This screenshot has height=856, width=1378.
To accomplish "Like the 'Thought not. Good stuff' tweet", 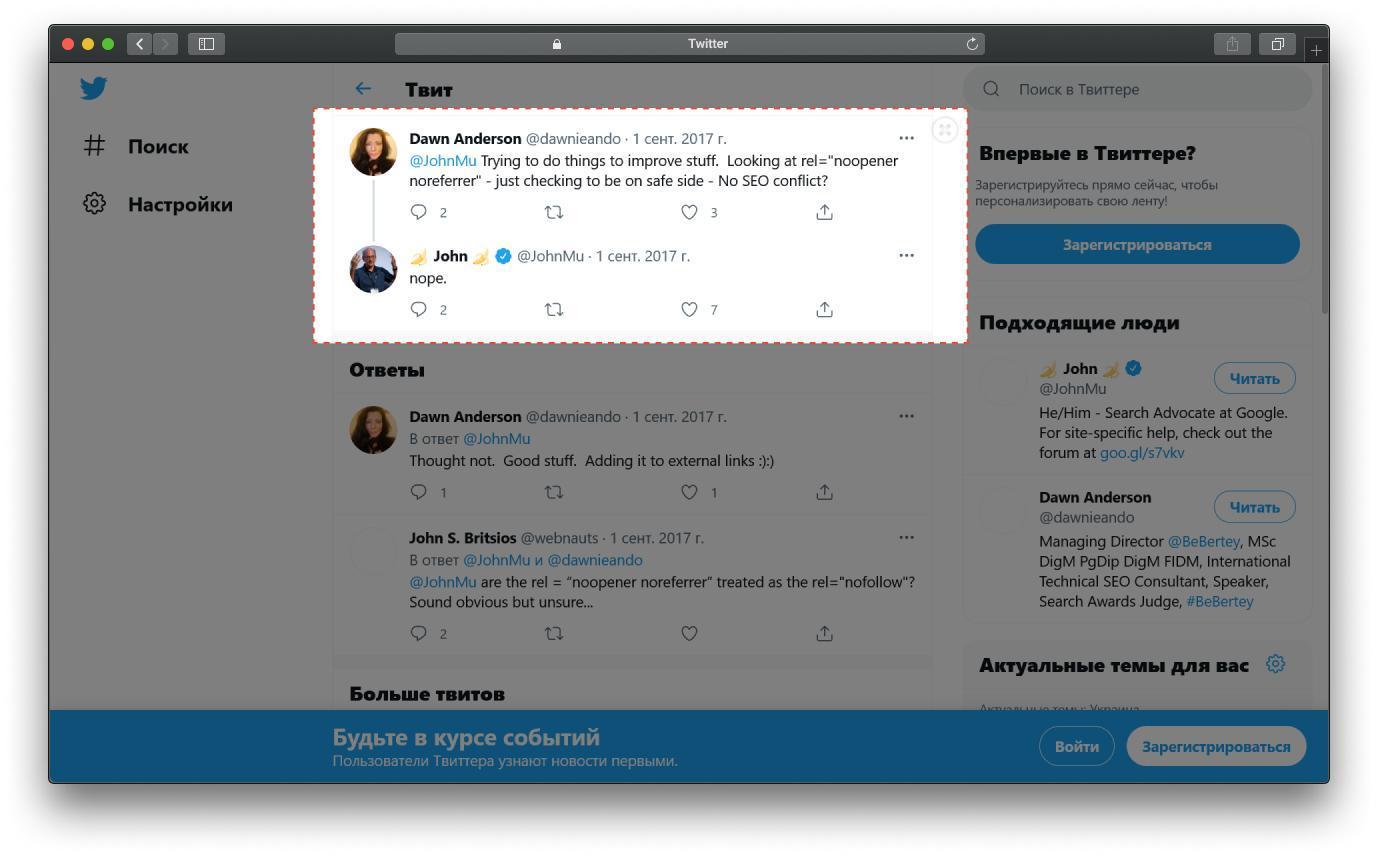I will tap(689, 492).
